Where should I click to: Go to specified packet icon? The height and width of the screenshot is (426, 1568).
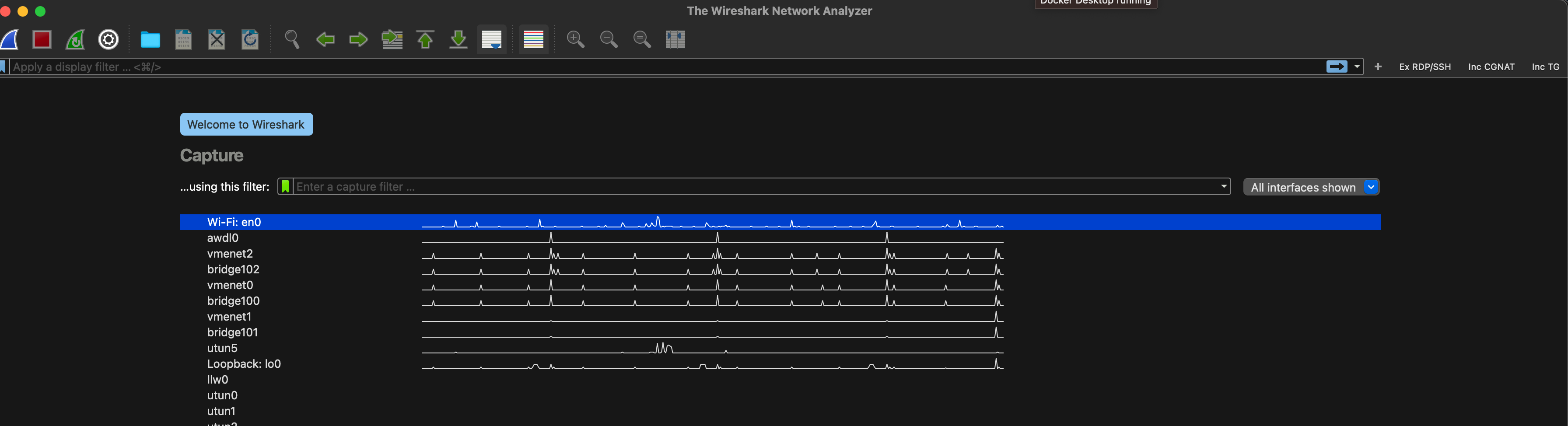392,39
